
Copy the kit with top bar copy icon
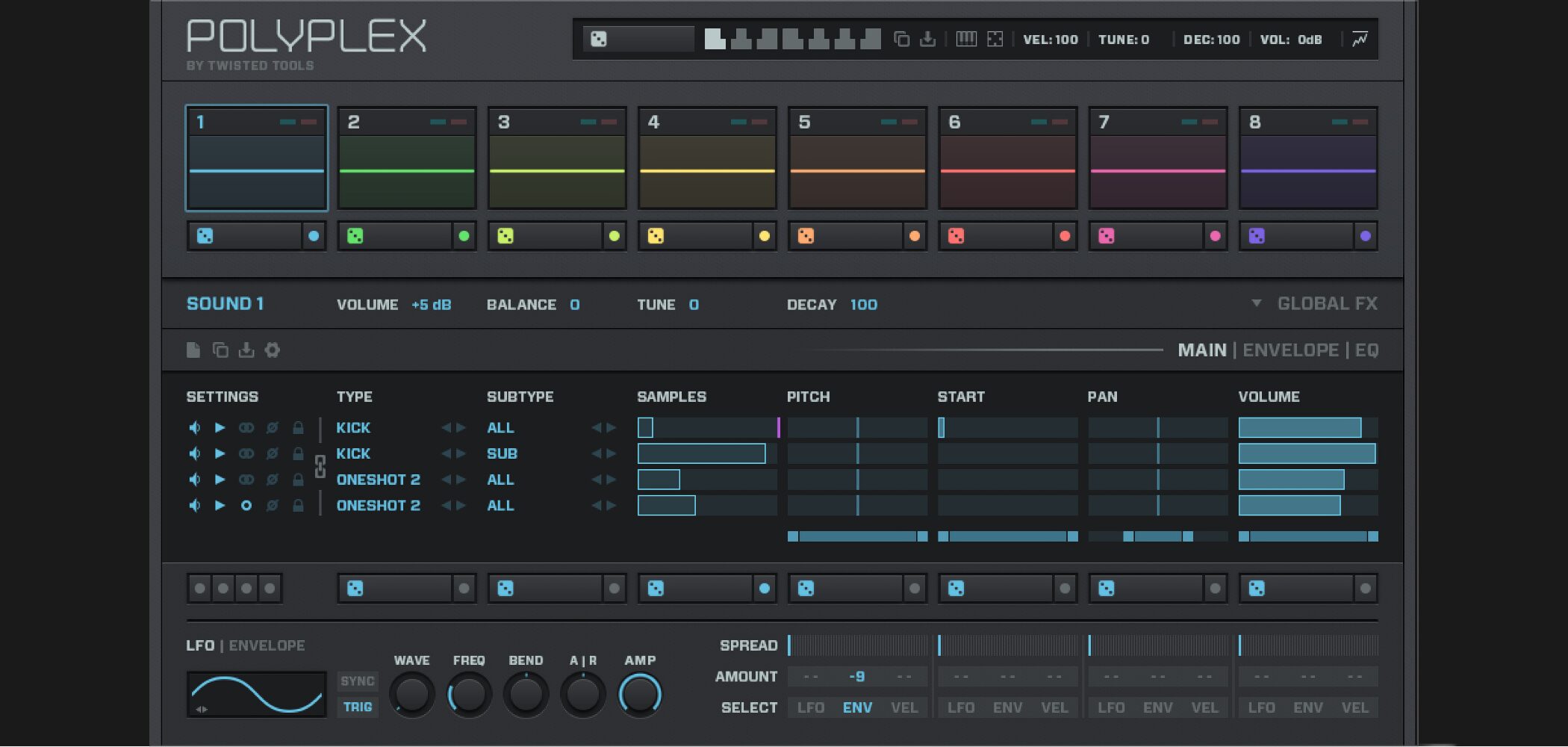(902, 39)
